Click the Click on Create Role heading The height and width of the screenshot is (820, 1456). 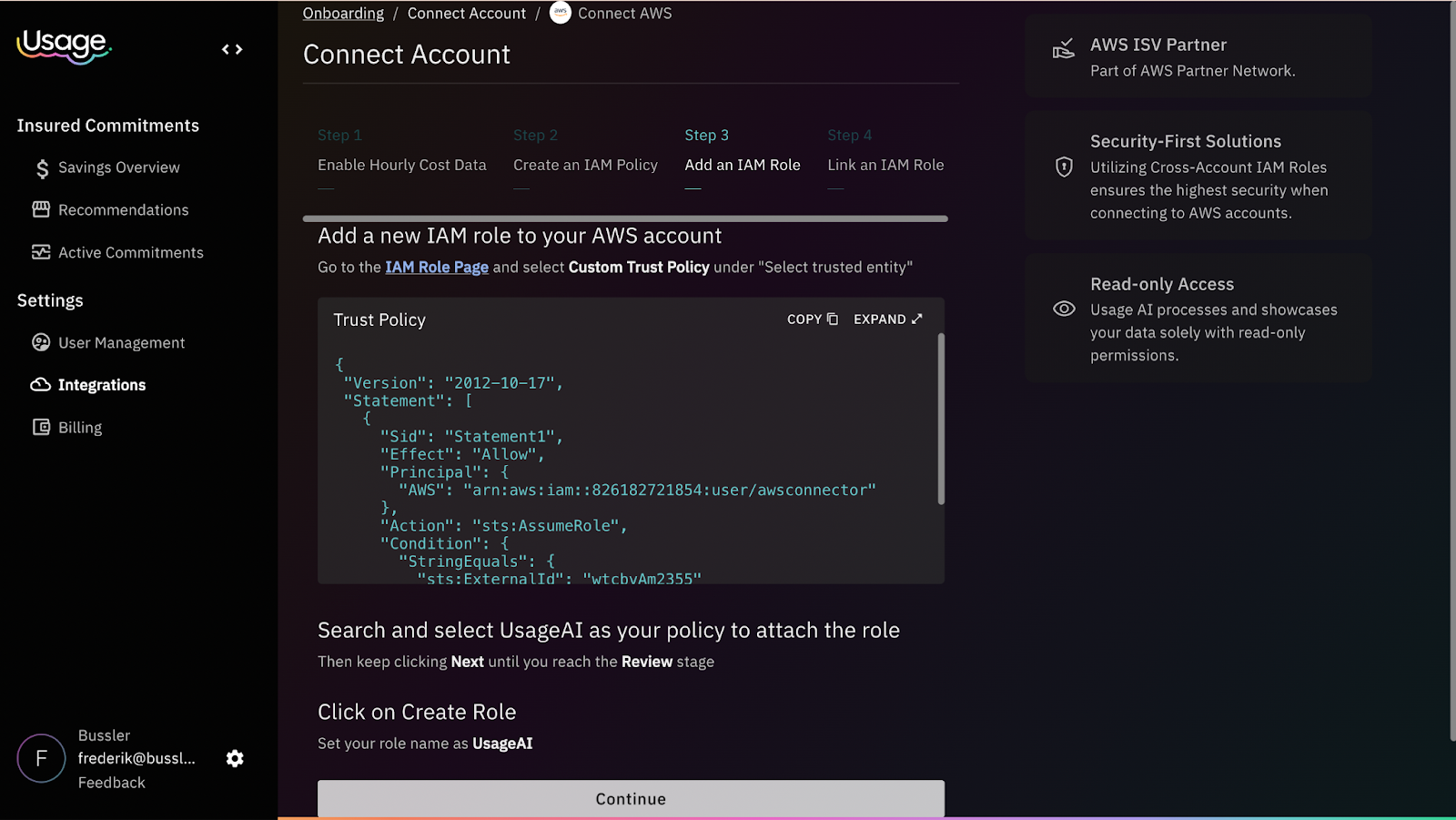tap(417, 712)
